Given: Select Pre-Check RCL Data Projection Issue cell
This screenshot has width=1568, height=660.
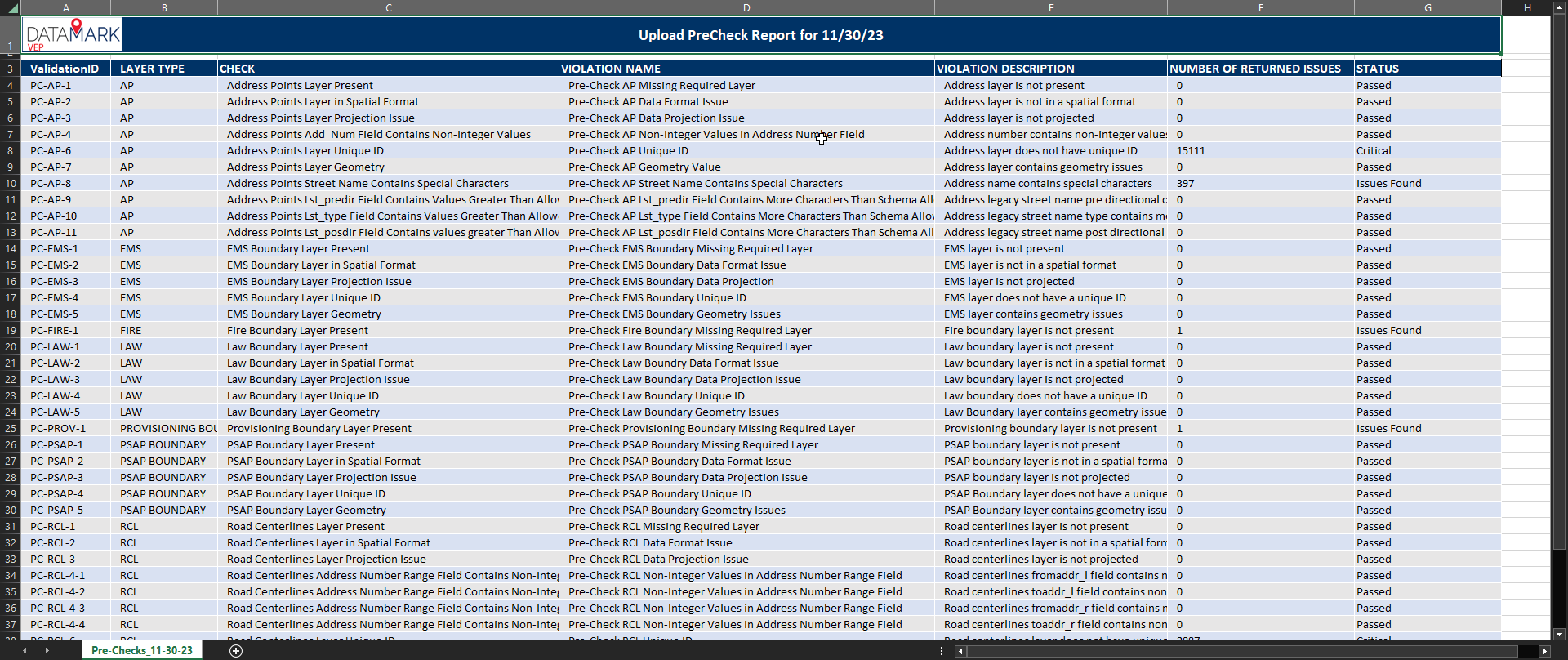Looking at the screenshot, I should pyautogui.click(x=746, y=559).
